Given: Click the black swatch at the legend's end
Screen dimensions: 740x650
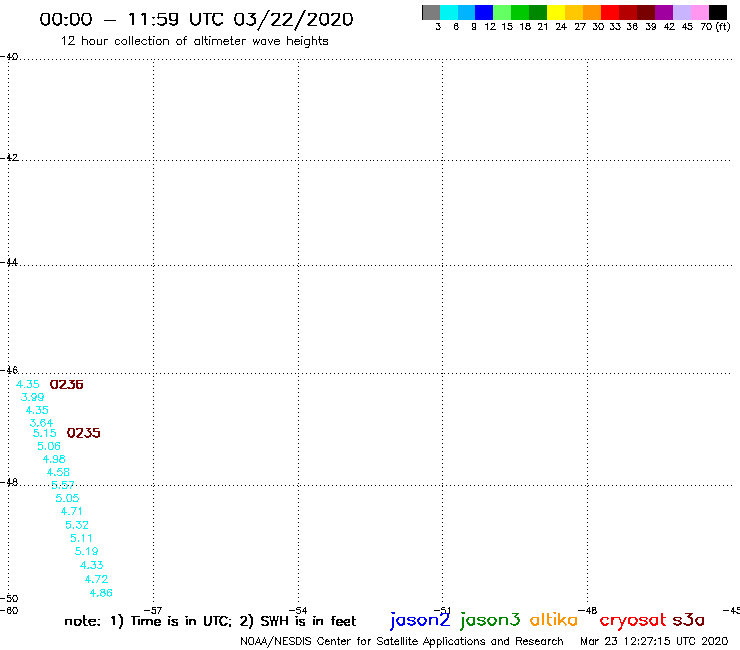Looking at the screenshot, I should 717,12.
